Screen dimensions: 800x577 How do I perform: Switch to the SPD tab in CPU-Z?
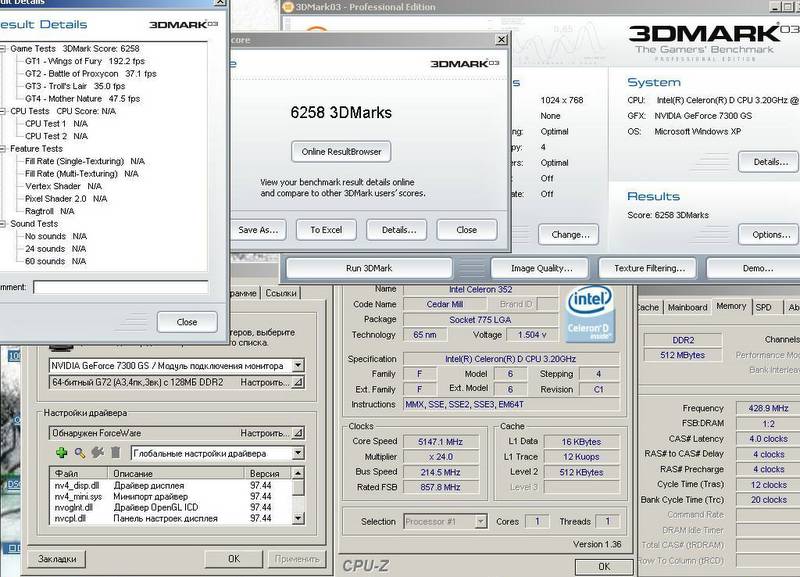coord(766,307)
